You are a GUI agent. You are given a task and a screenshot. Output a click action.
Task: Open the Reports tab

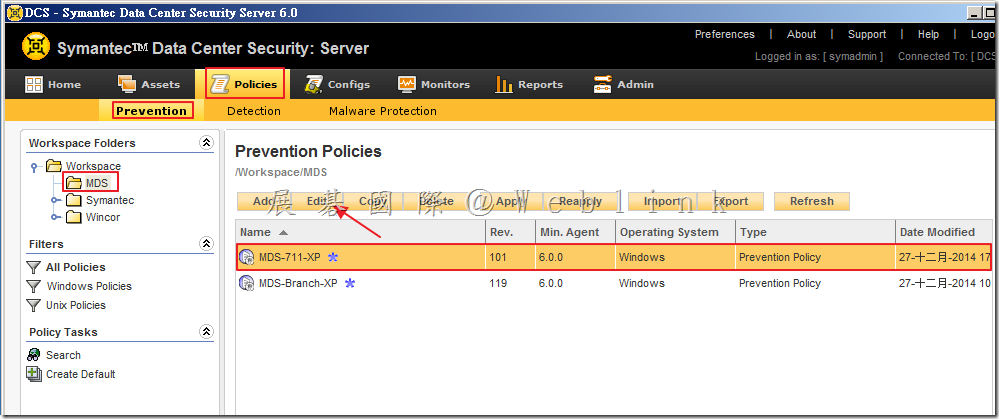click(529, 84)
